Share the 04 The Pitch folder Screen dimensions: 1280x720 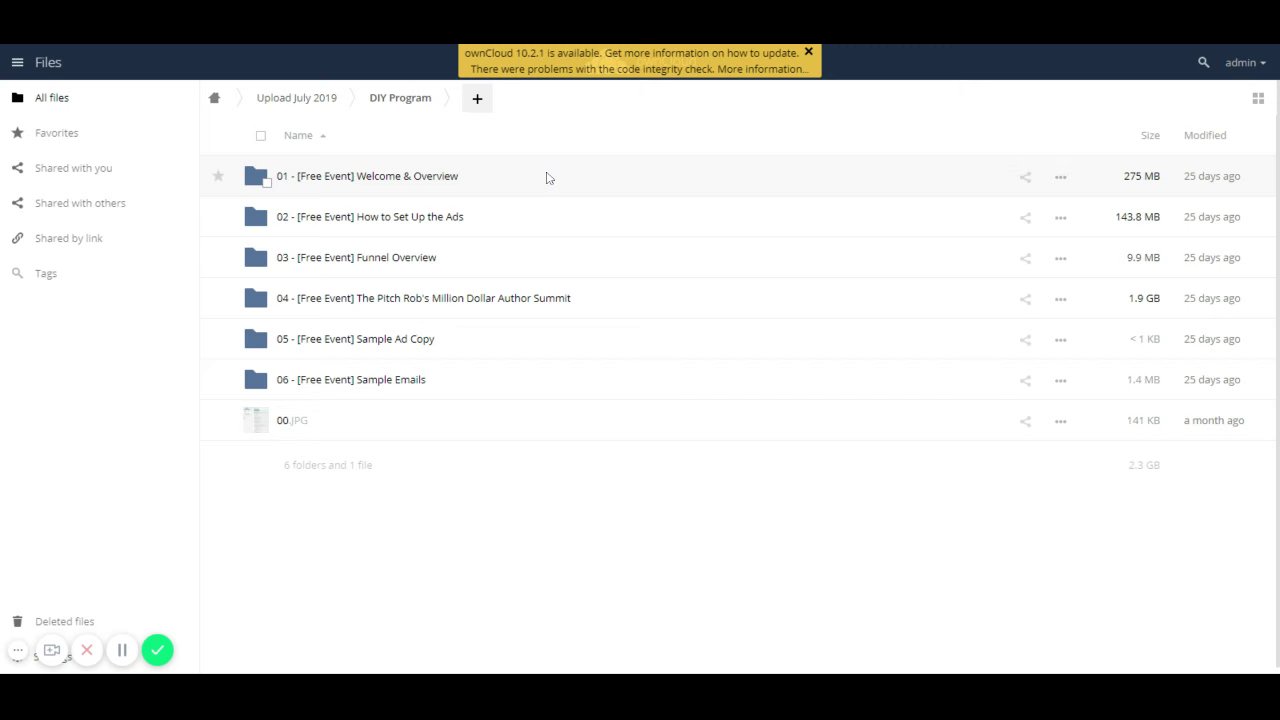1025,299
